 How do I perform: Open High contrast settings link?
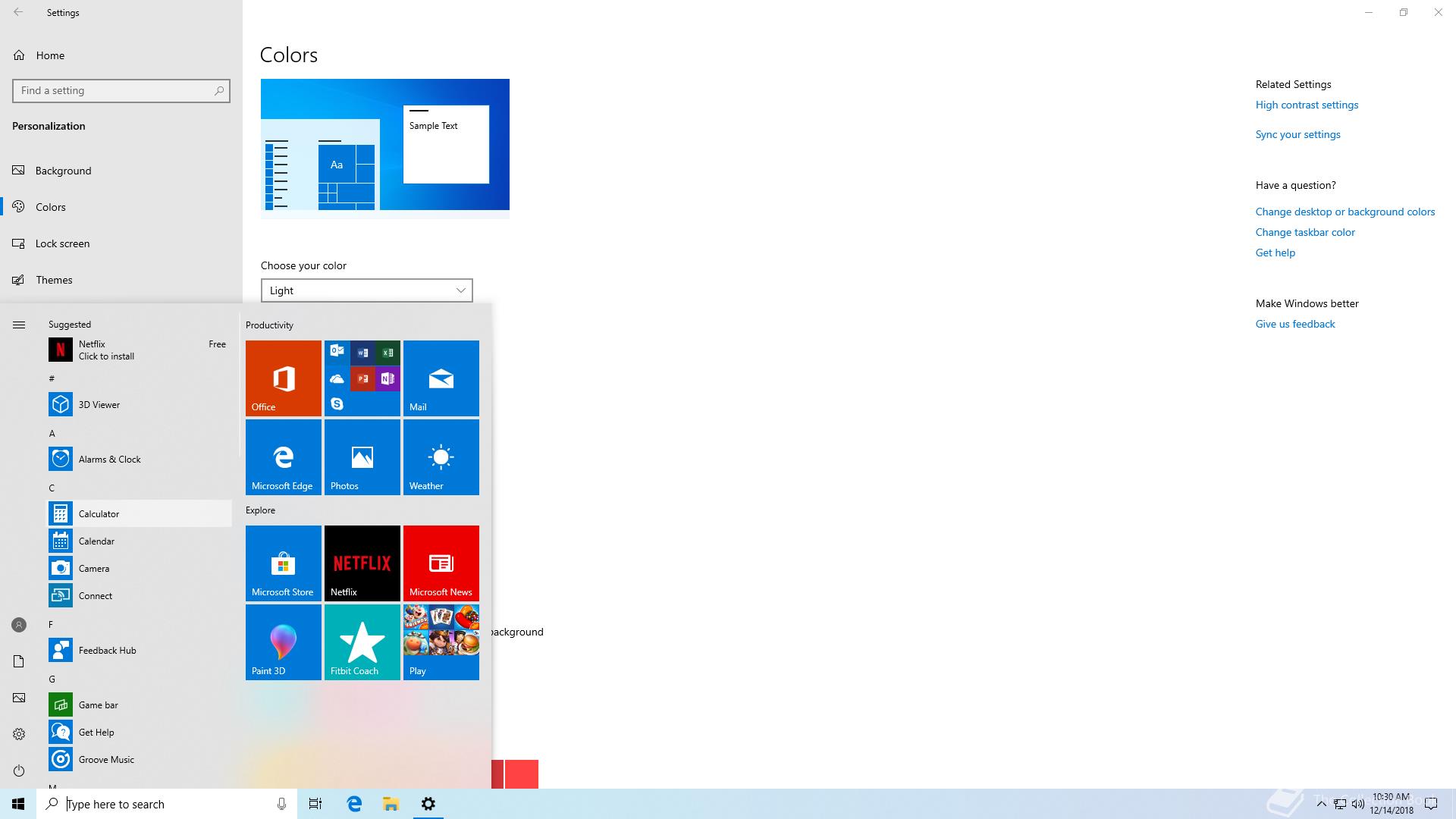[x=1307, y=105]
